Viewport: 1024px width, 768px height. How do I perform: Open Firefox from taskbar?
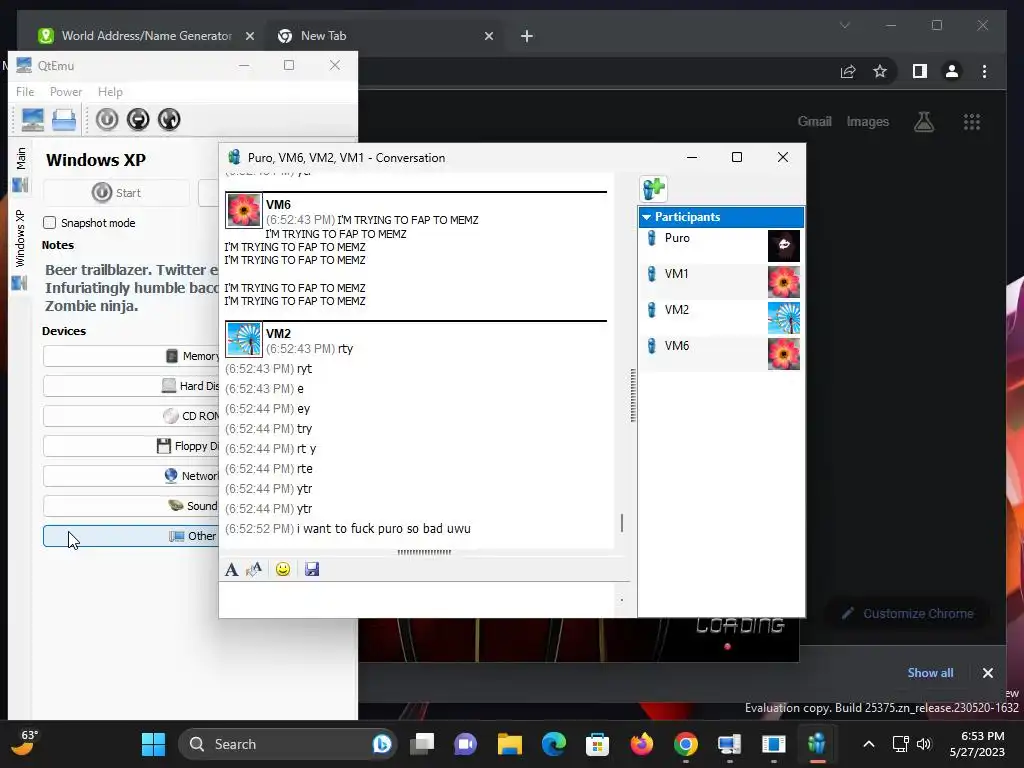(x=641, y=744)
